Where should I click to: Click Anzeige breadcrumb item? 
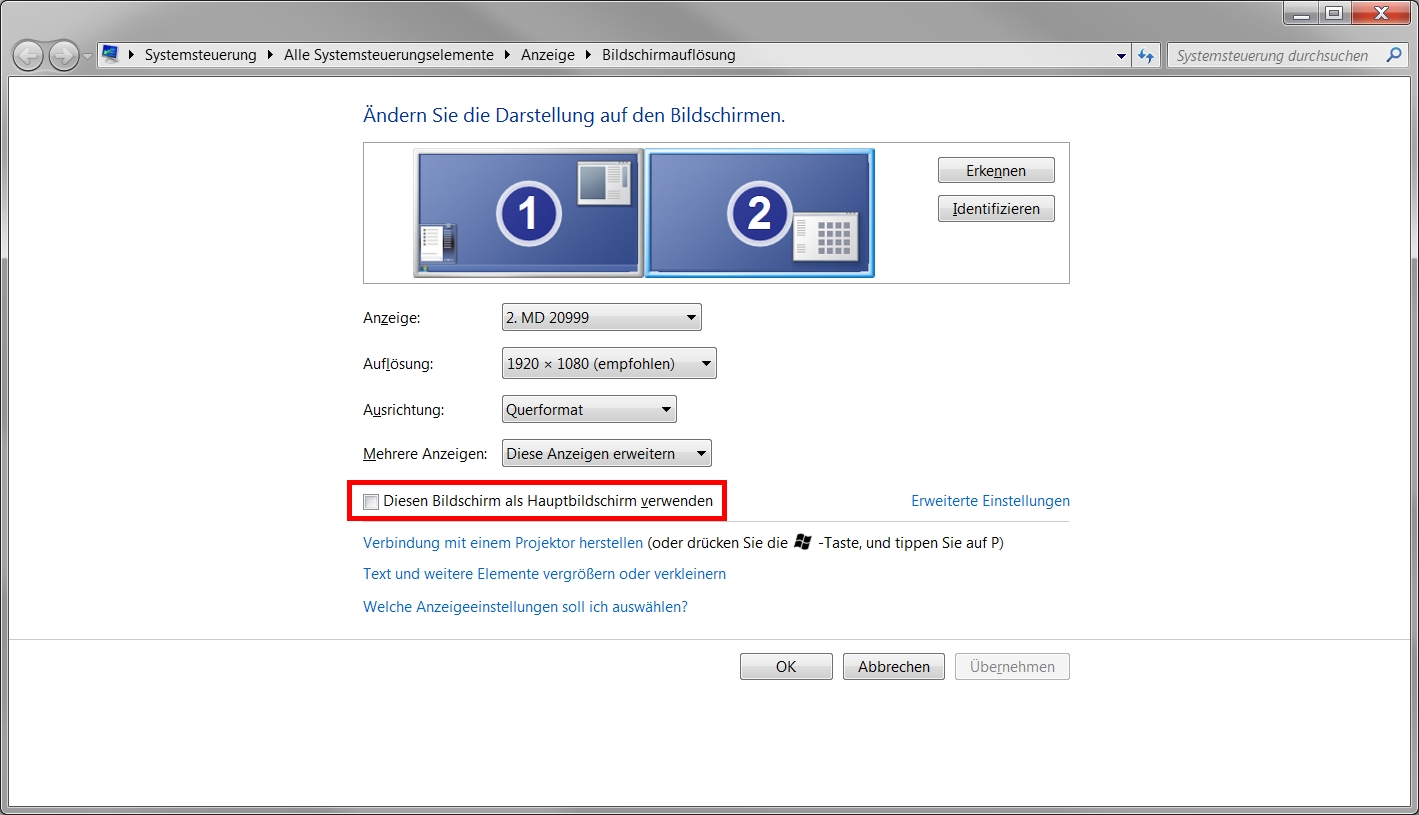tap(547, 55)
